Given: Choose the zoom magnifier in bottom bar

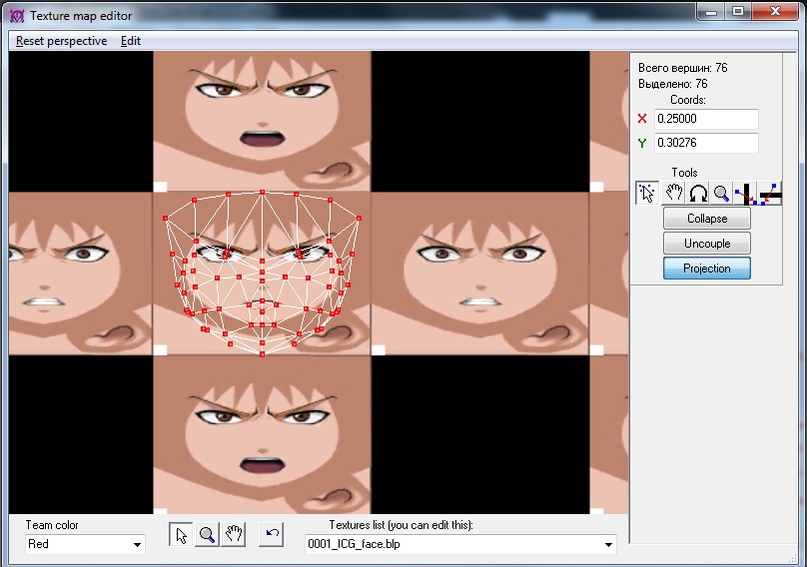Looking at the screenshot, I should 207,535.
